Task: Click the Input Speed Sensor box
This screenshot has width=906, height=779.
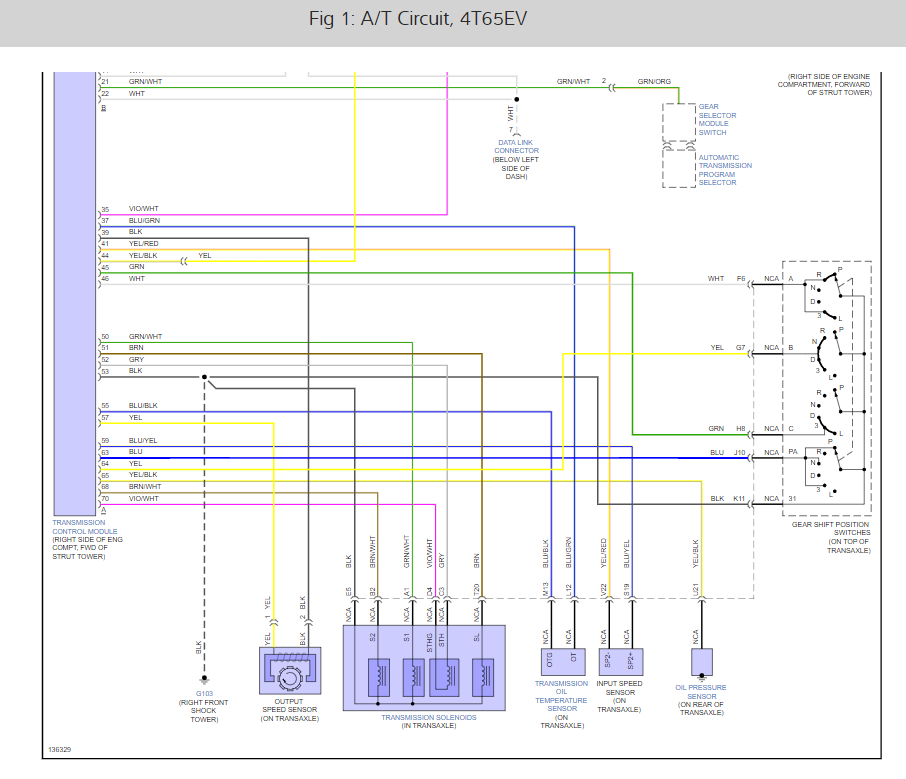Action: click(621, 662)
